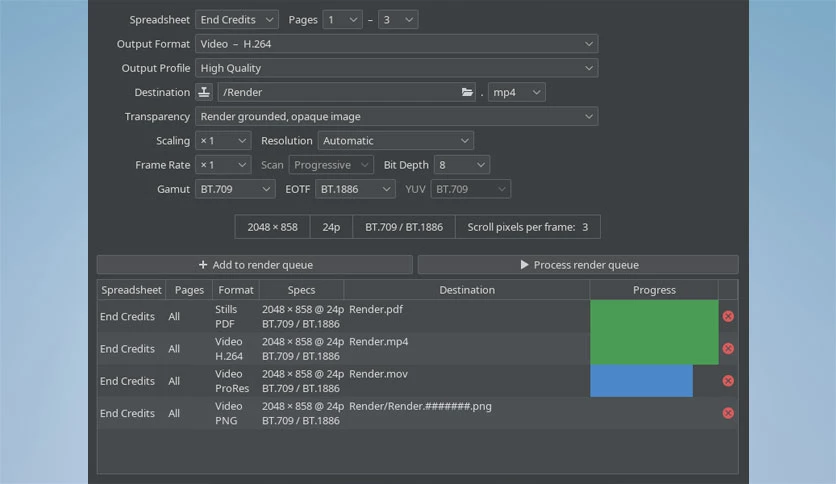Image resolution: width=836 pixels, height=484 pixels.
Task: Click the destination stamp icon button
Action: (x=204, y=92)
